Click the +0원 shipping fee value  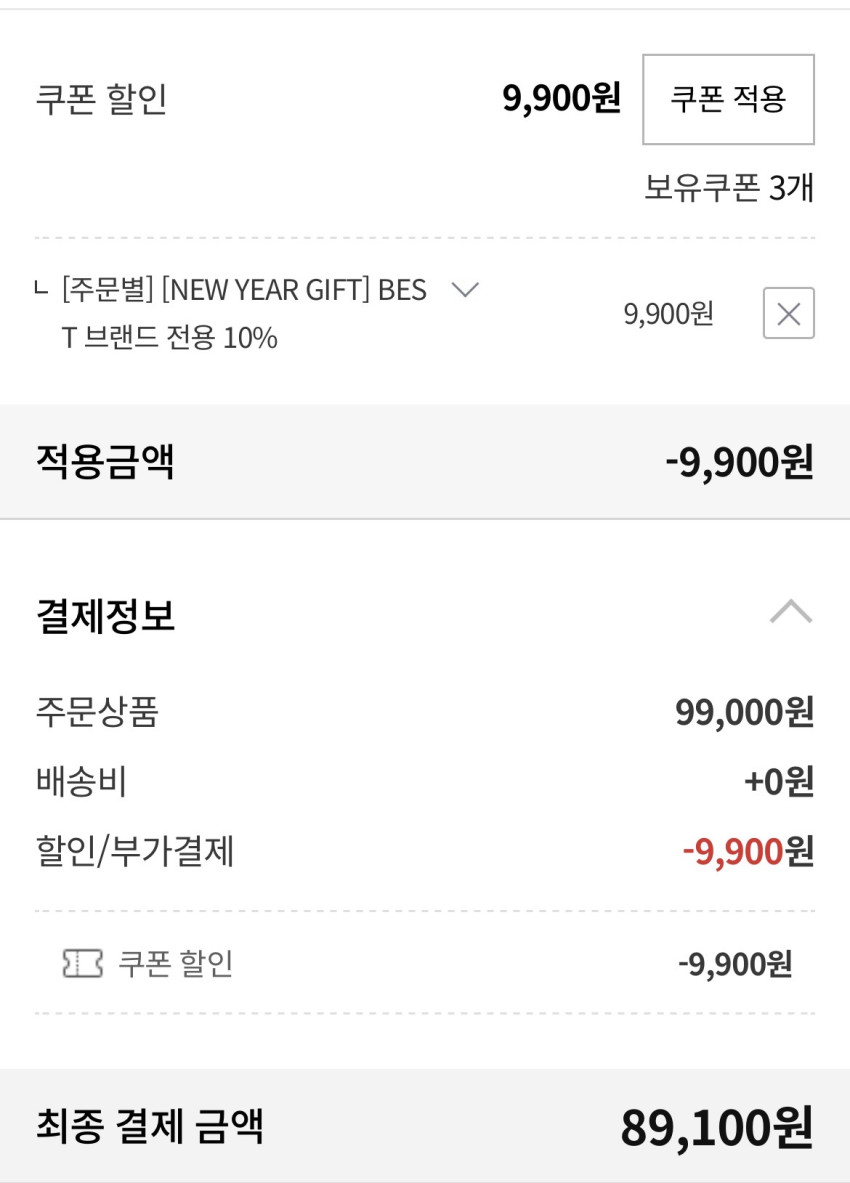[778, 782]
